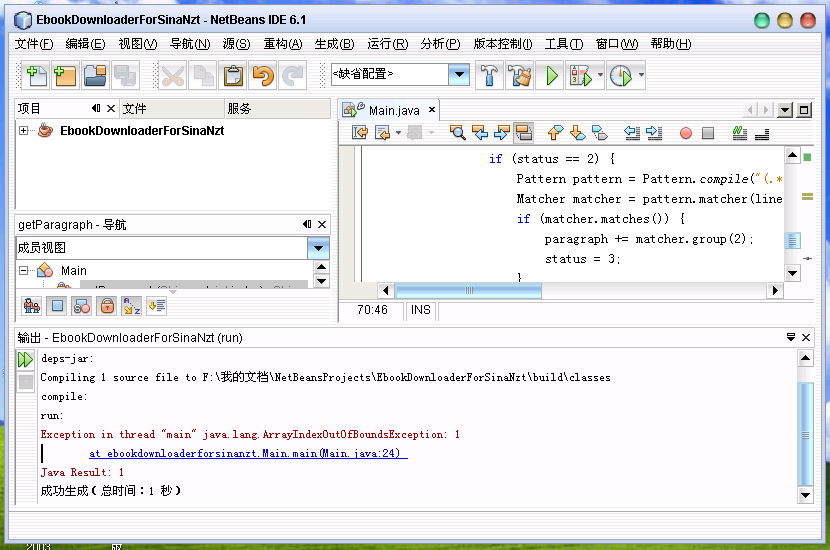Open the 运行(R) menu
Image resolution: width=830 pixels, height=550 pixels.
[387, 44]
